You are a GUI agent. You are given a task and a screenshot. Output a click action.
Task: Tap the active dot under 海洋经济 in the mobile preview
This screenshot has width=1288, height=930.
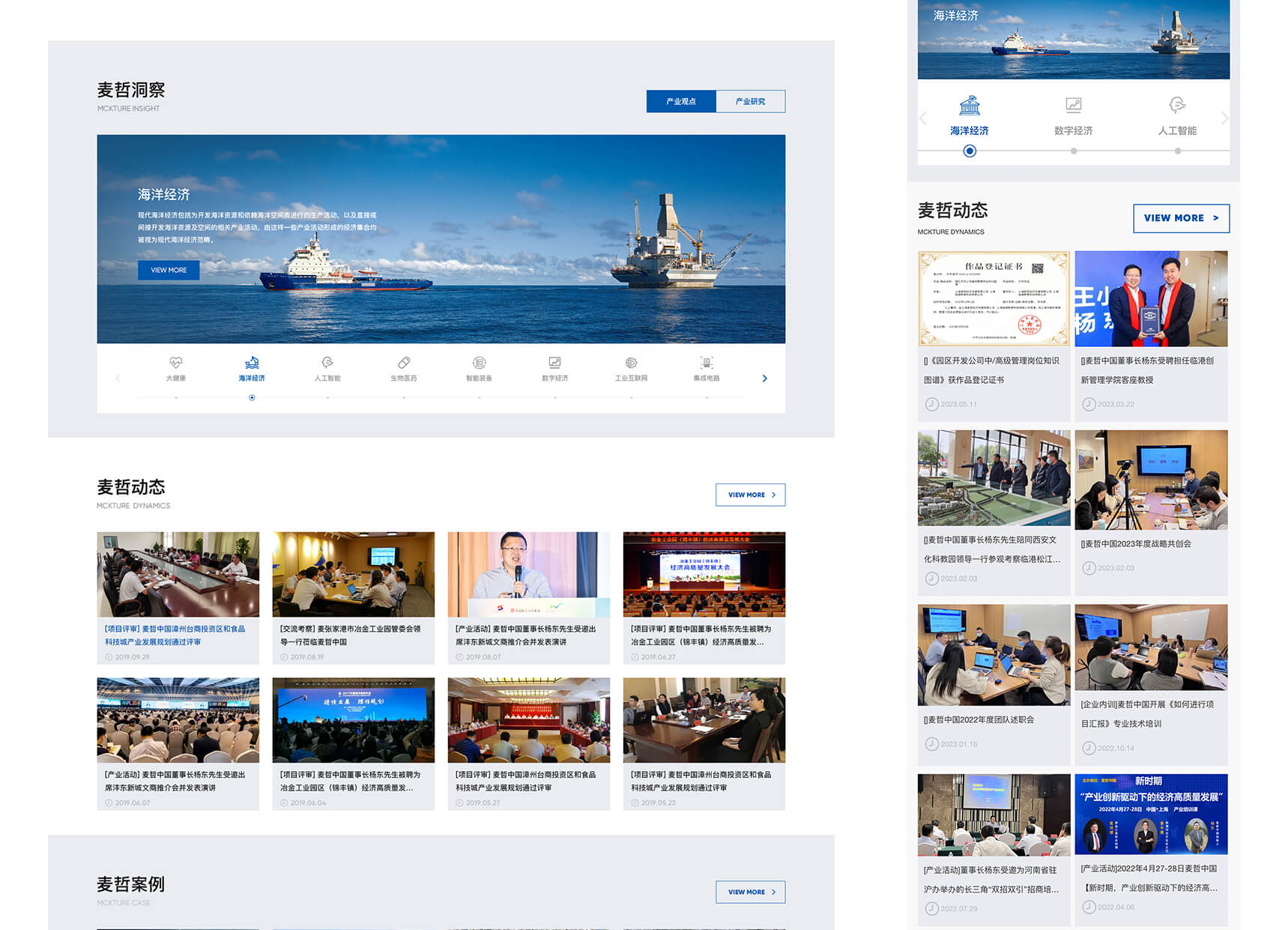pos(970,151)
